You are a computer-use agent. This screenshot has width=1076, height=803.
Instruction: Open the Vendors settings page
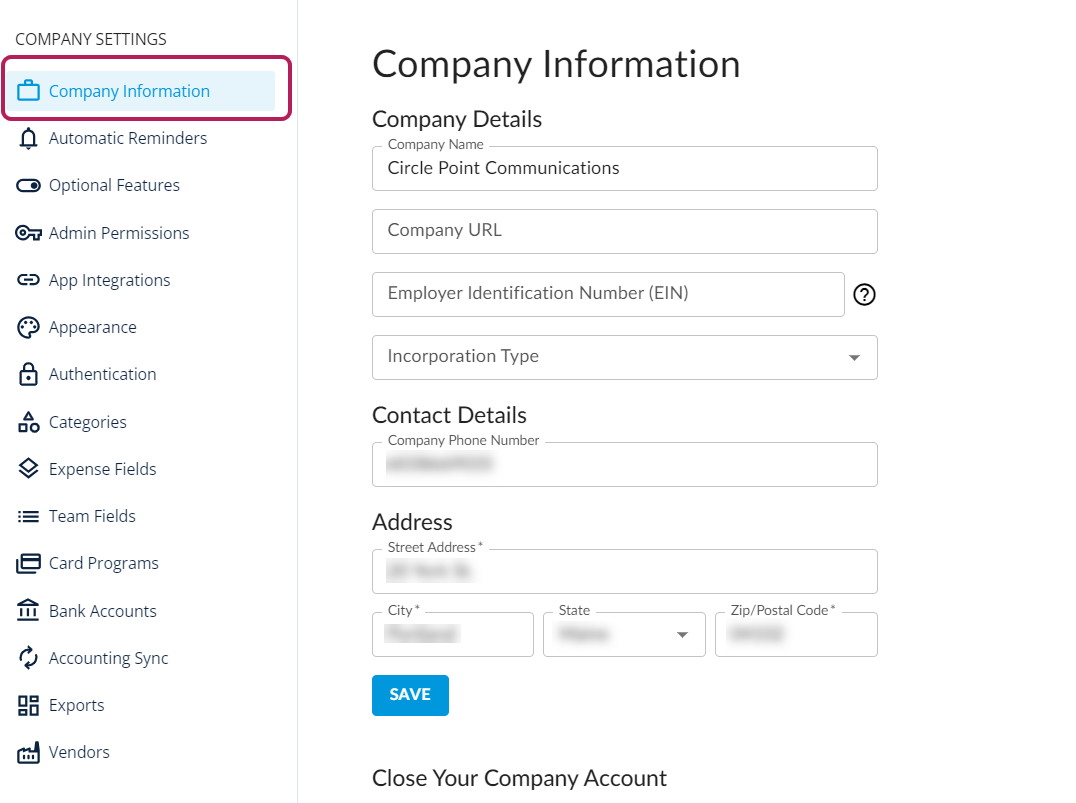tap(79, 752)
